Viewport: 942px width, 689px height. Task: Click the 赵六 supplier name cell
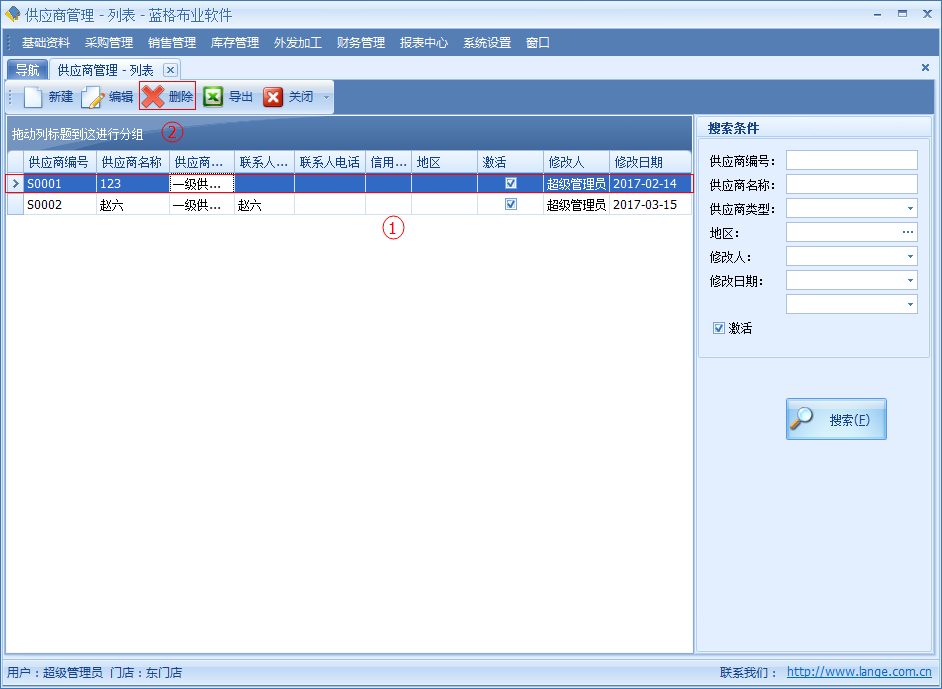133,204
